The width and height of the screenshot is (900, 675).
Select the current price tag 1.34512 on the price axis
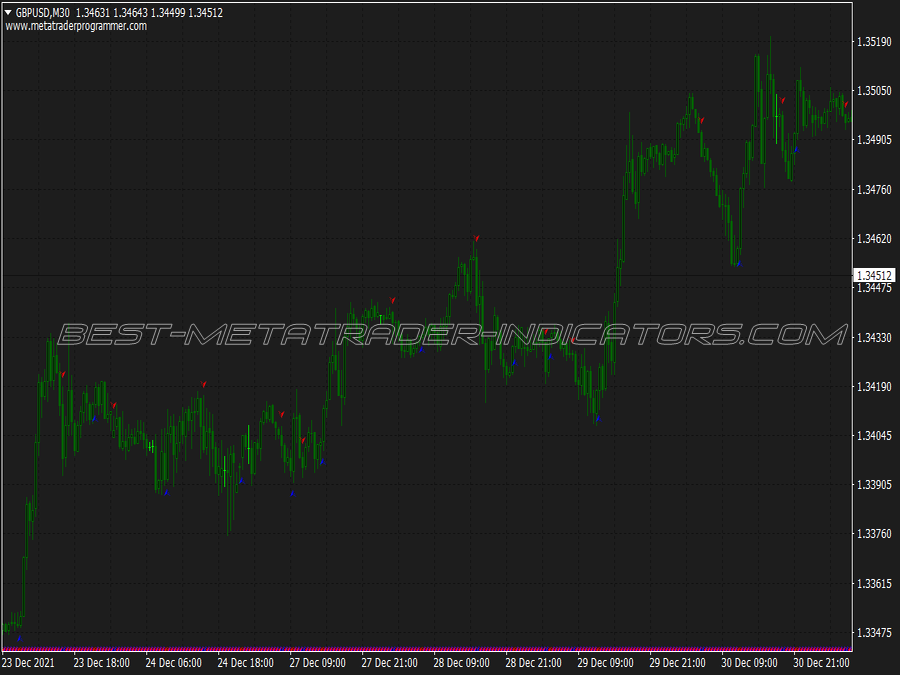click(x=874, y=276)
